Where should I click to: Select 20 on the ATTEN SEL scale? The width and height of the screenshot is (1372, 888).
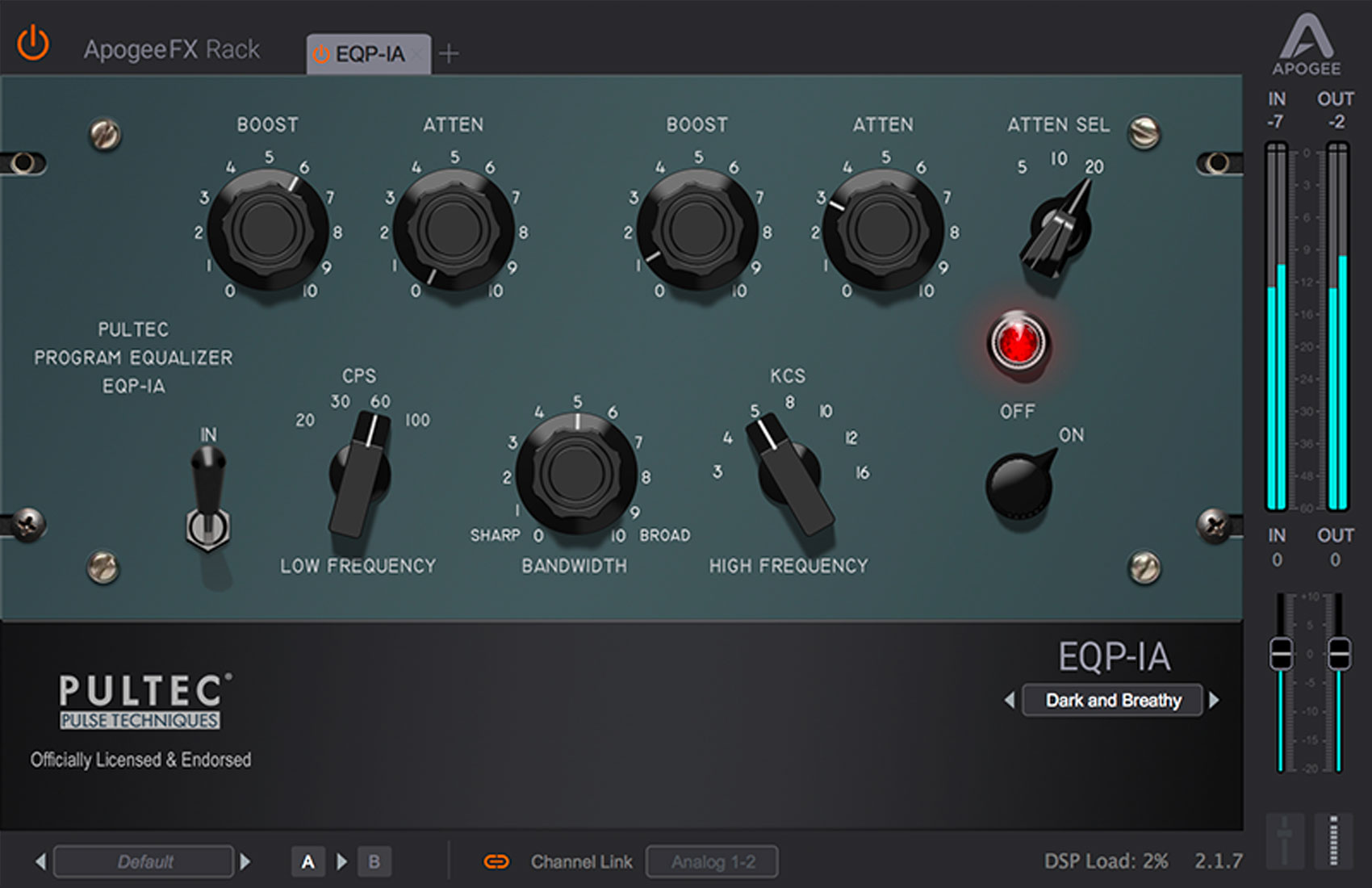coord(1094,167)
